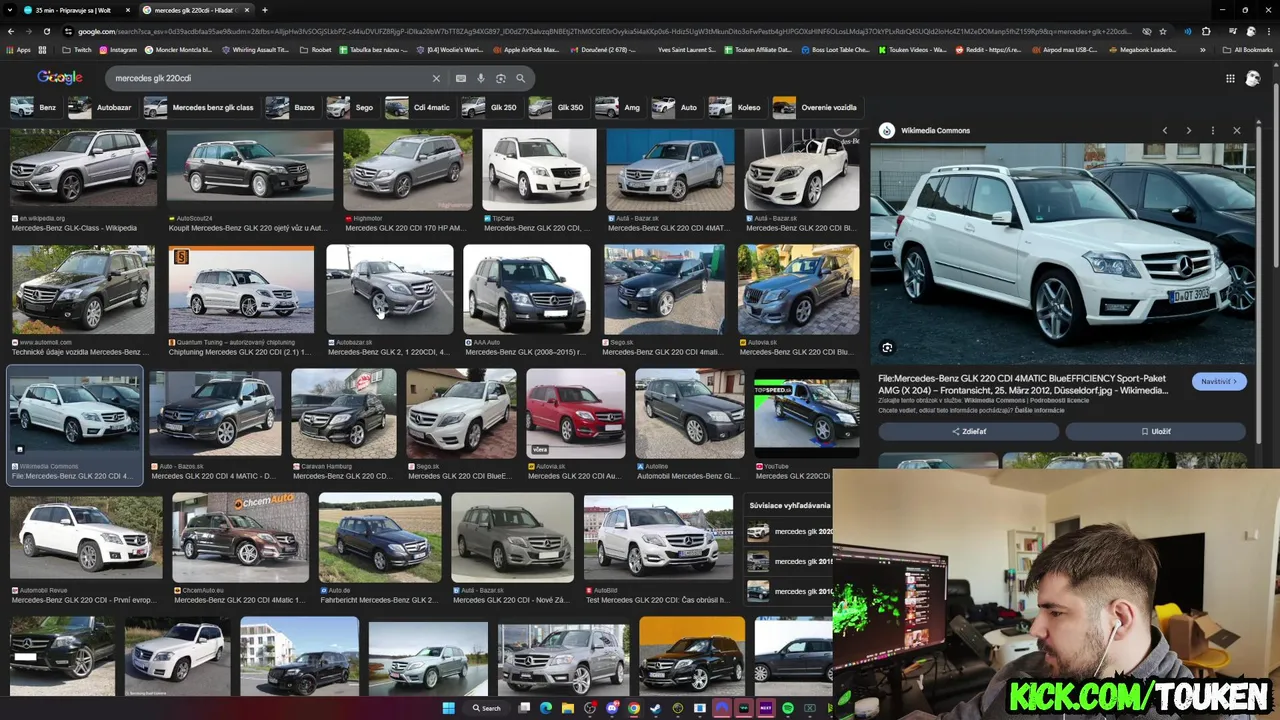The width and height of the screenshot is (1280, 720).
Task: Open first related search mercedes glk 2020
Action: tap(792, 532)
